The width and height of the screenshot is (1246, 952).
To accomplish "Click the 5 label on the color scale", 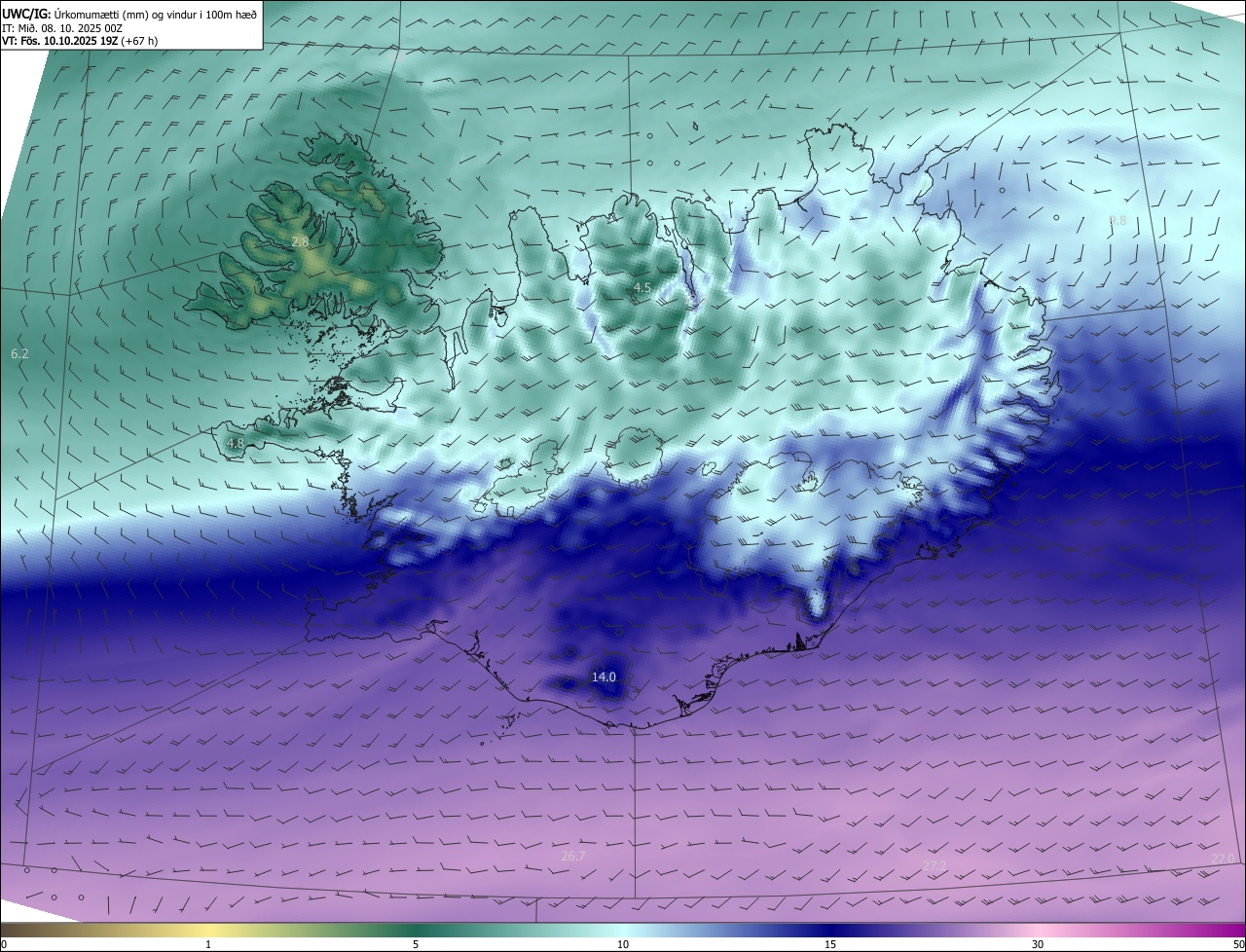I will pos(416,944).
